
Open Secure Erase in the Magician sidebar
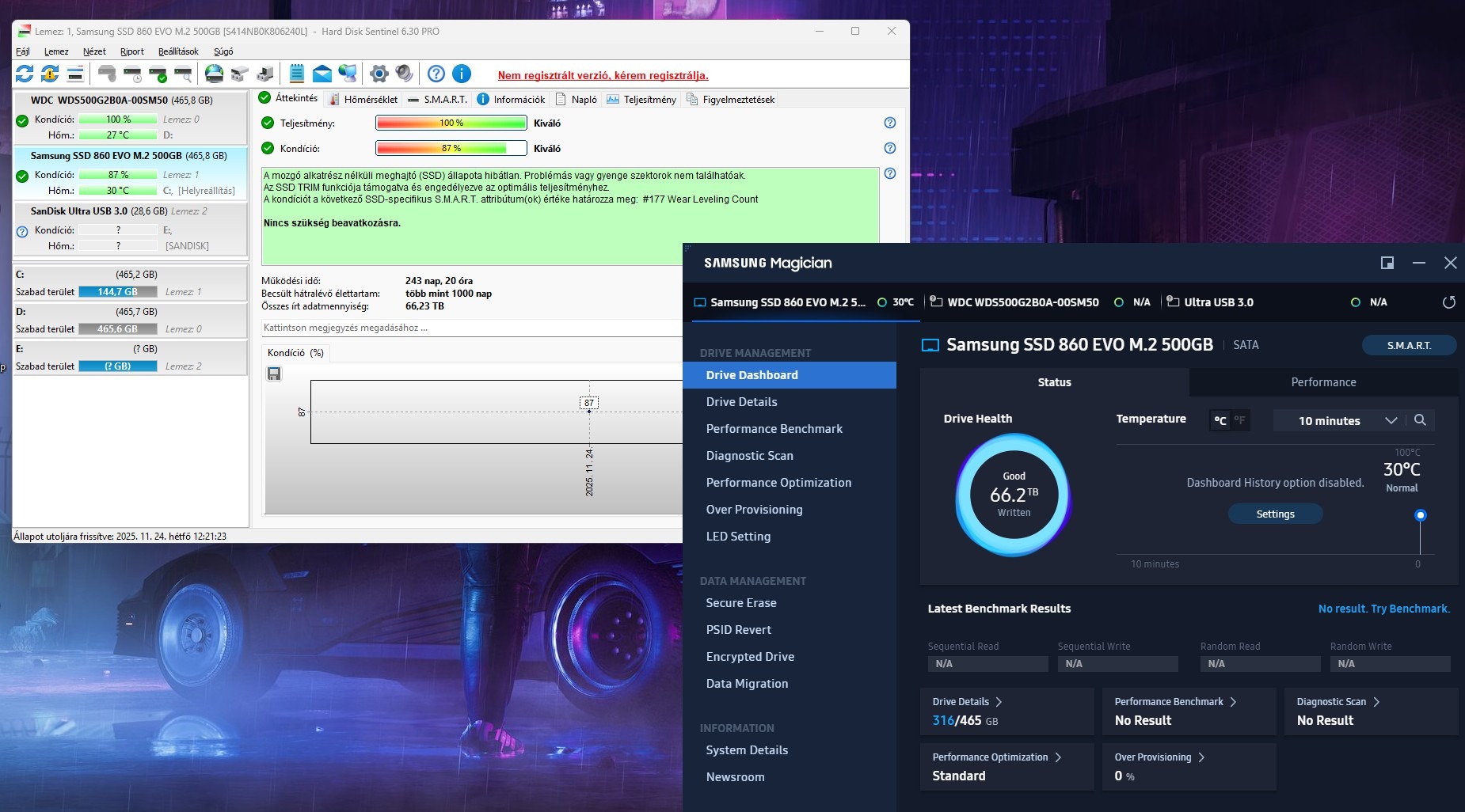point(741,603)
